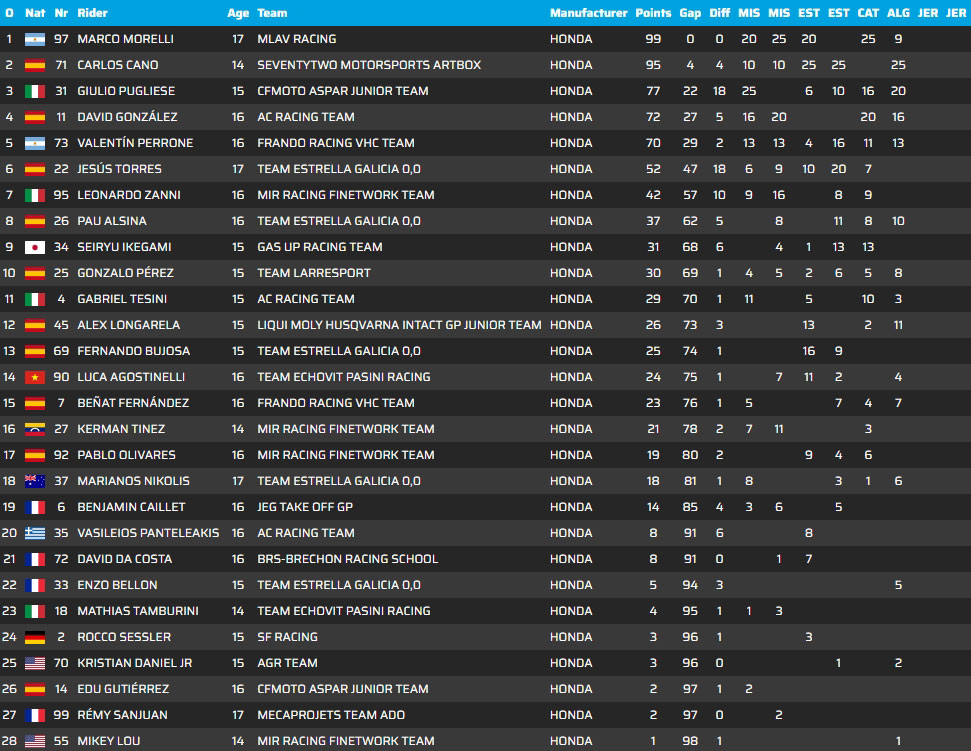Screen dimensions: 971x751
Task: Click the Greek flag beside Vasileios Panteleakis
Action: (x=35, y=533)
